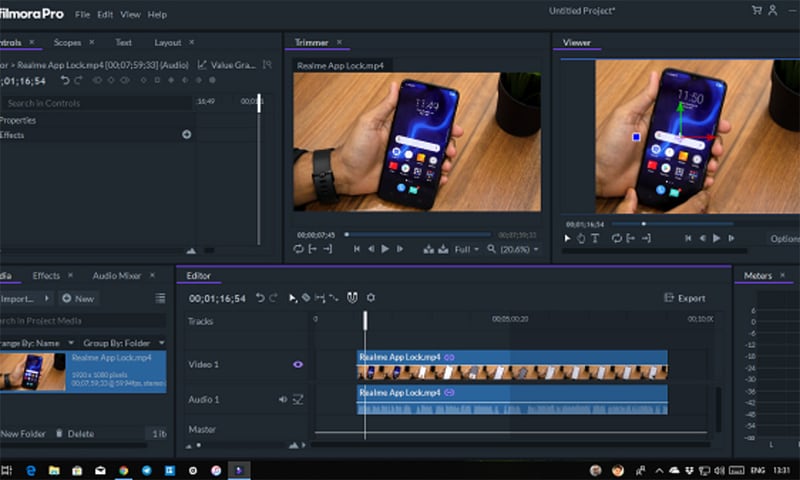800x480 pixels.
Task: Step forward one frame in Trimmer
Action: (400, 249)
